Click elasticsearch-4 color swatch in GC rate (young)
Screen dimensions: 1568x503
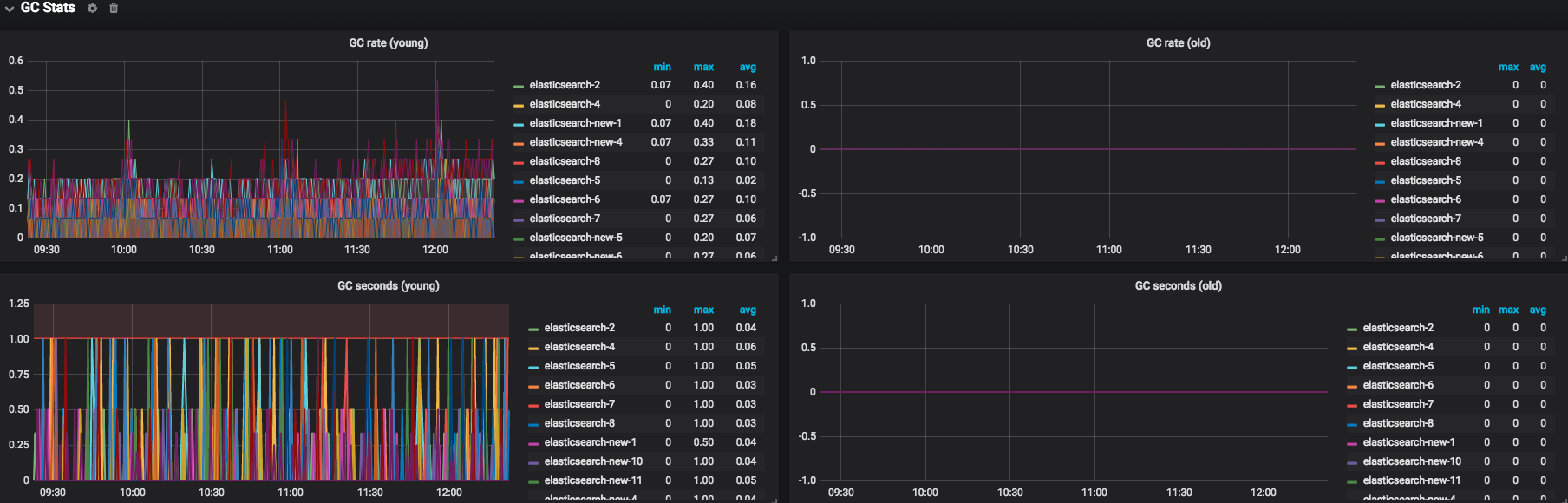pos(519,105)
